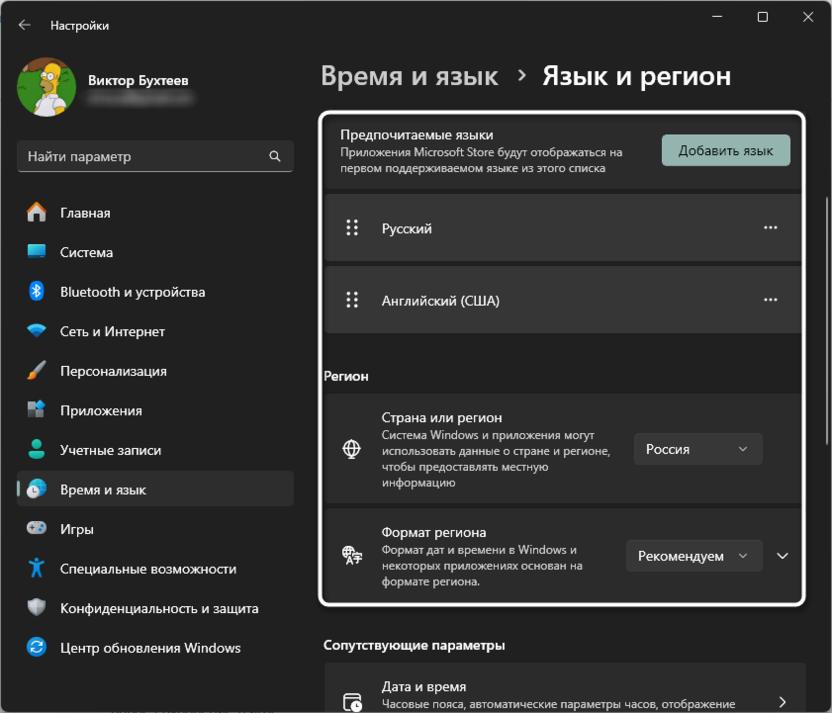832x713 pixels.
Task: Click the apps icon for Приложения
Action: [x=37, y=410]
